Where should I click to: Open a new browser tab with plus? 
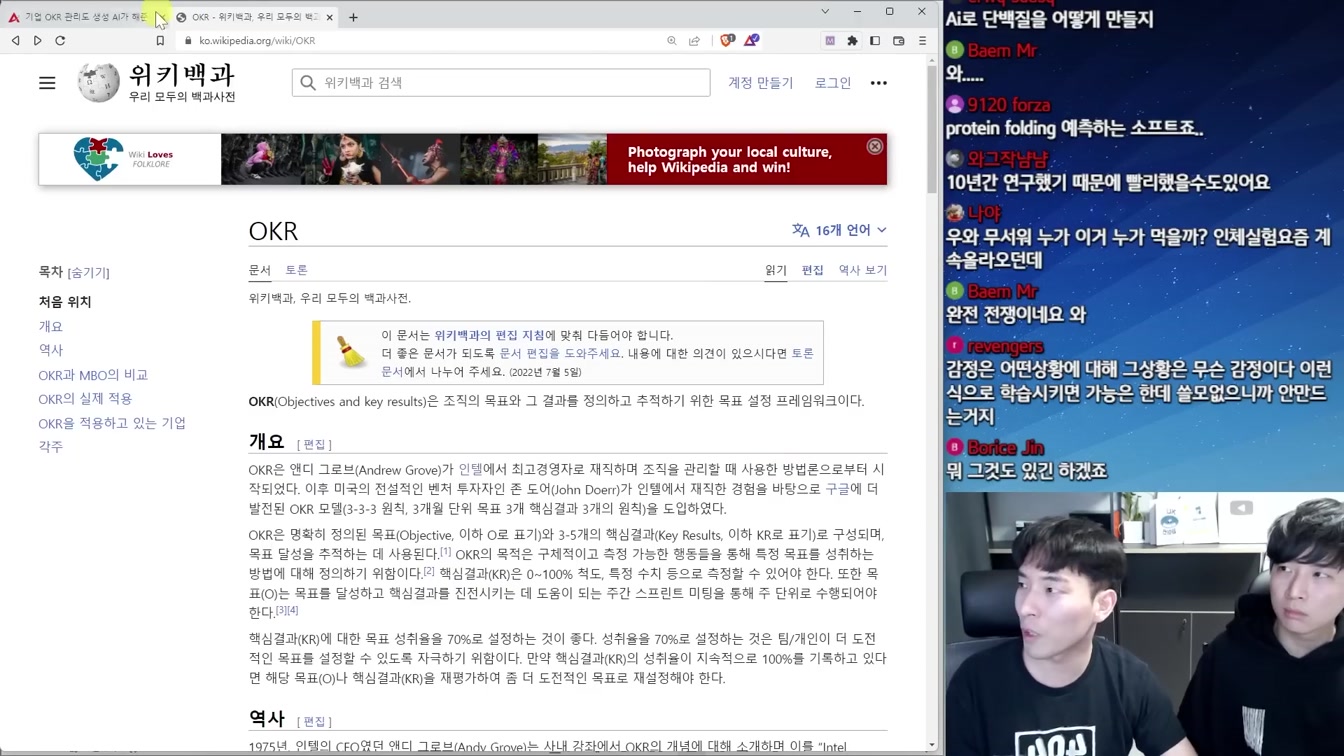coord(353,17)
